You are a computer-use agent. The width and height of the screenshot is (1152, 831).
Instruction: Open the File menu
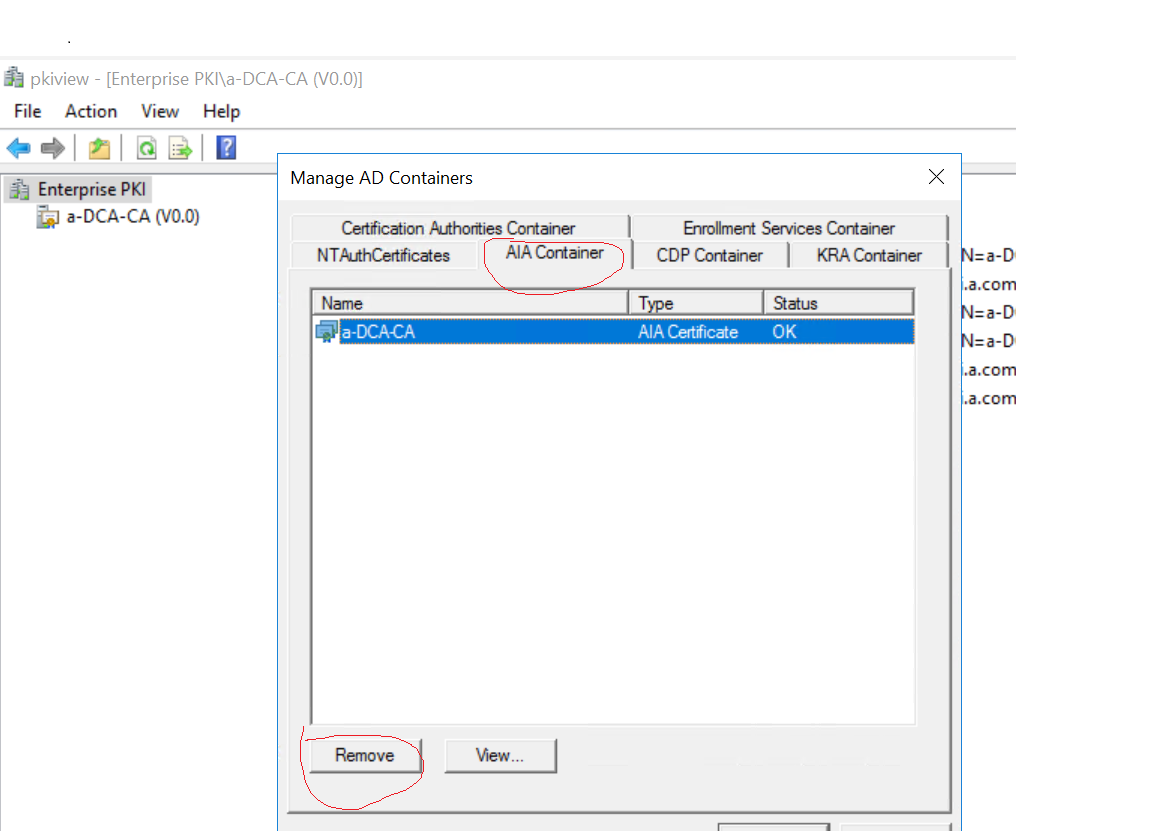[x=27, y=111]
